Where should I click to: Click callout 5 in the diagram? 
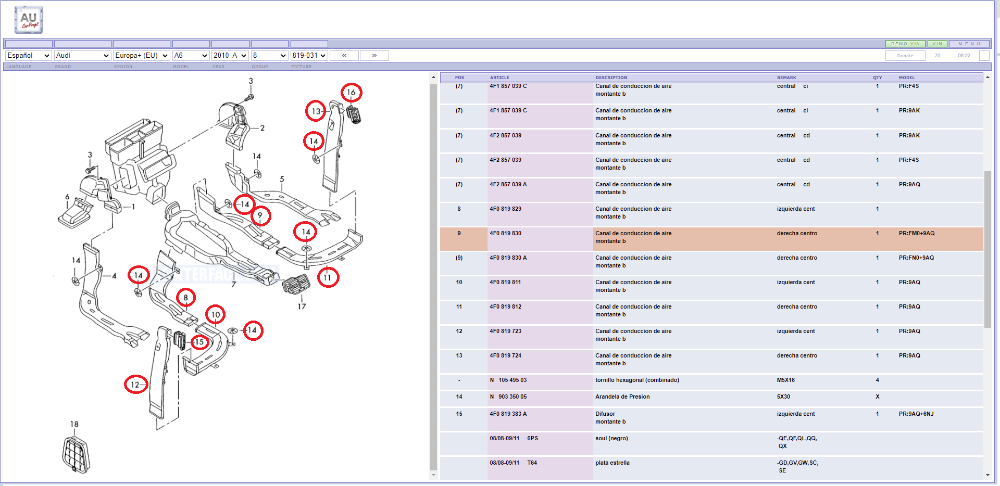282,179
